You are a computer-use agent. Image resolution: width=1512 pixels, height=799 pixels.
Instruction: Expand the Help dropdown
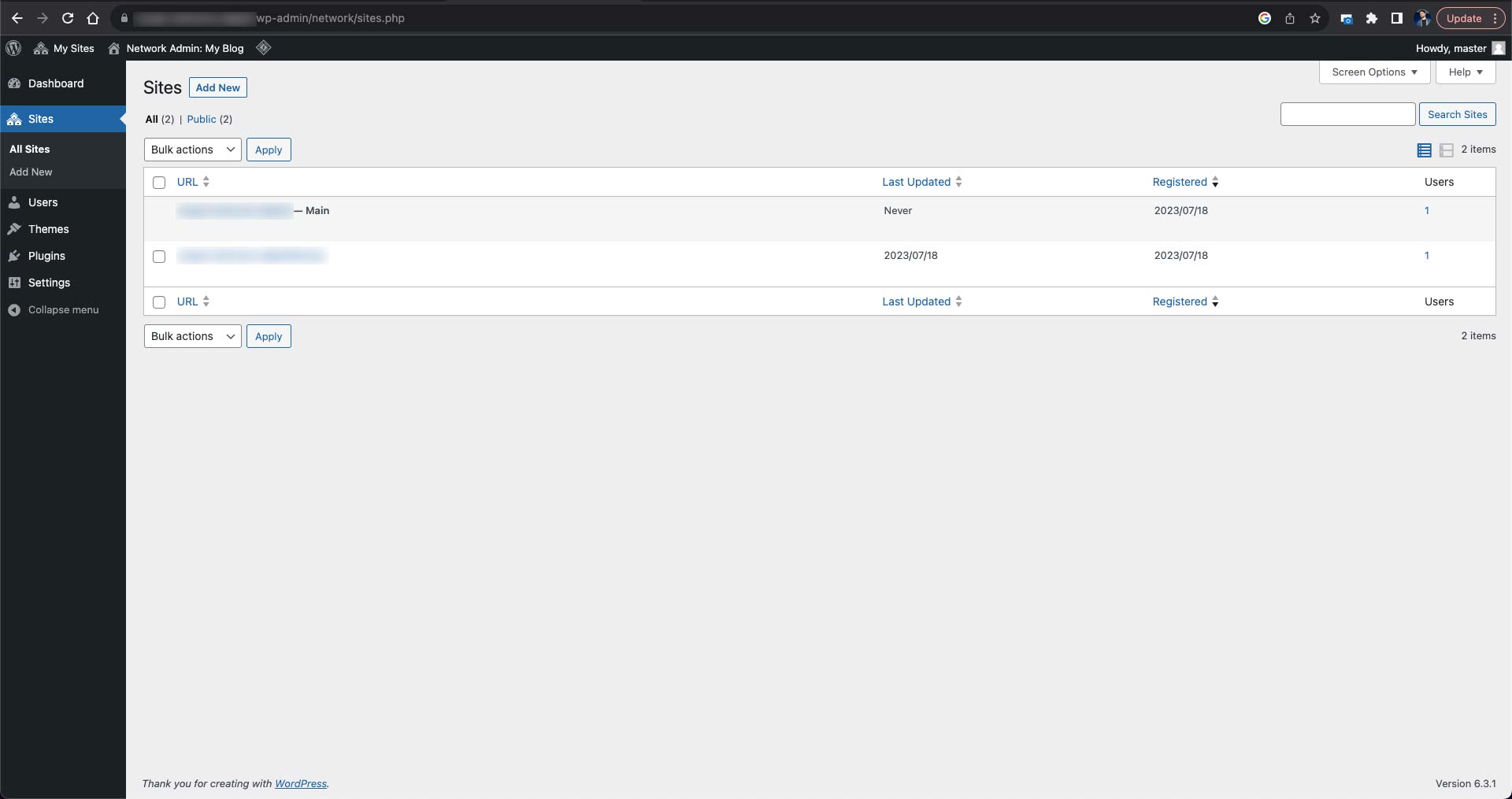coord(1466,72)
